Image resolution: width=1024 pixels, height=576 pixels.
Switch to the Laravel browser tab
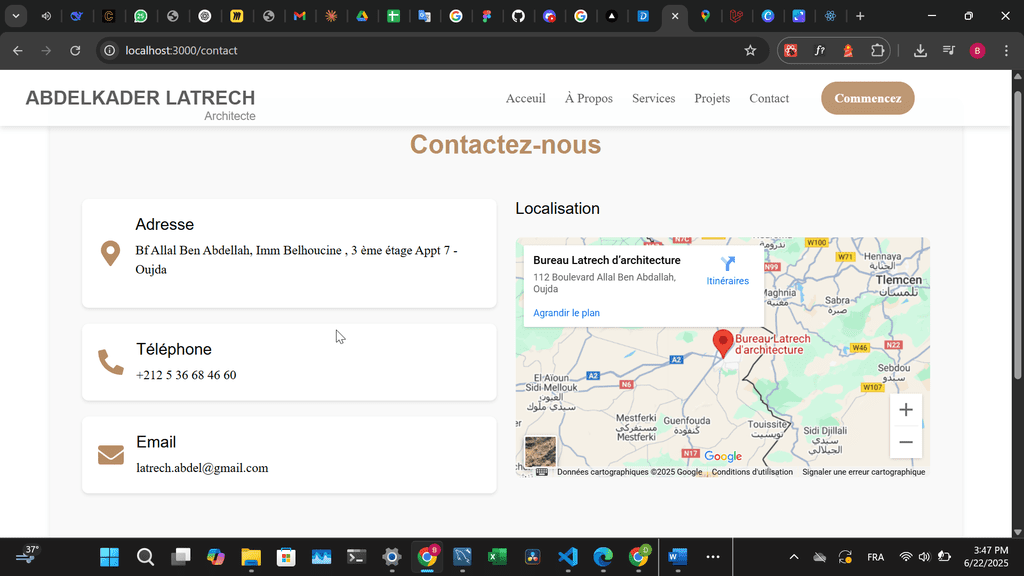click(737, 16)
